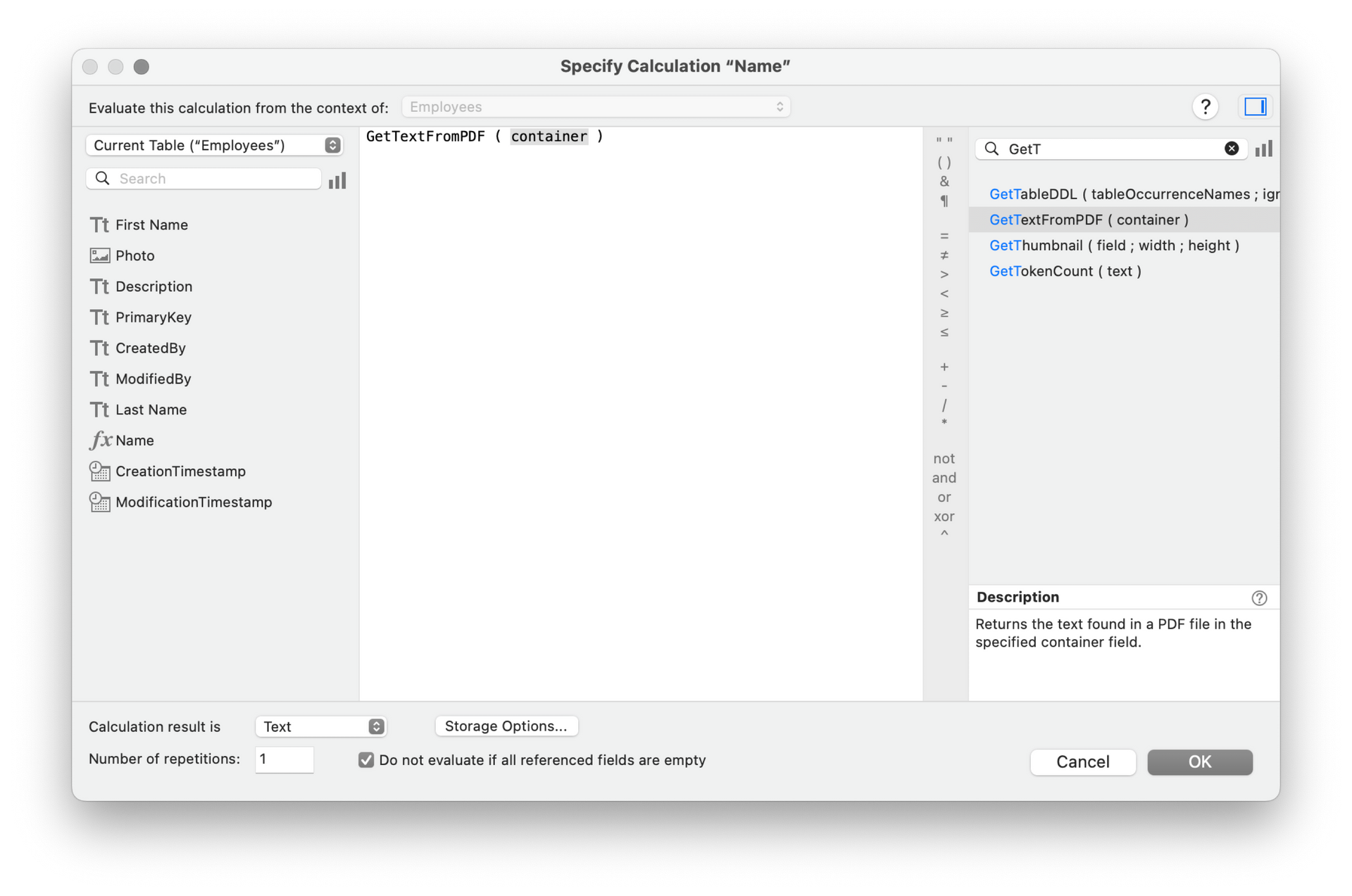Open Storage Options dialog
1352x896 pixels.
pyautogui.click(x=506, y=726)
